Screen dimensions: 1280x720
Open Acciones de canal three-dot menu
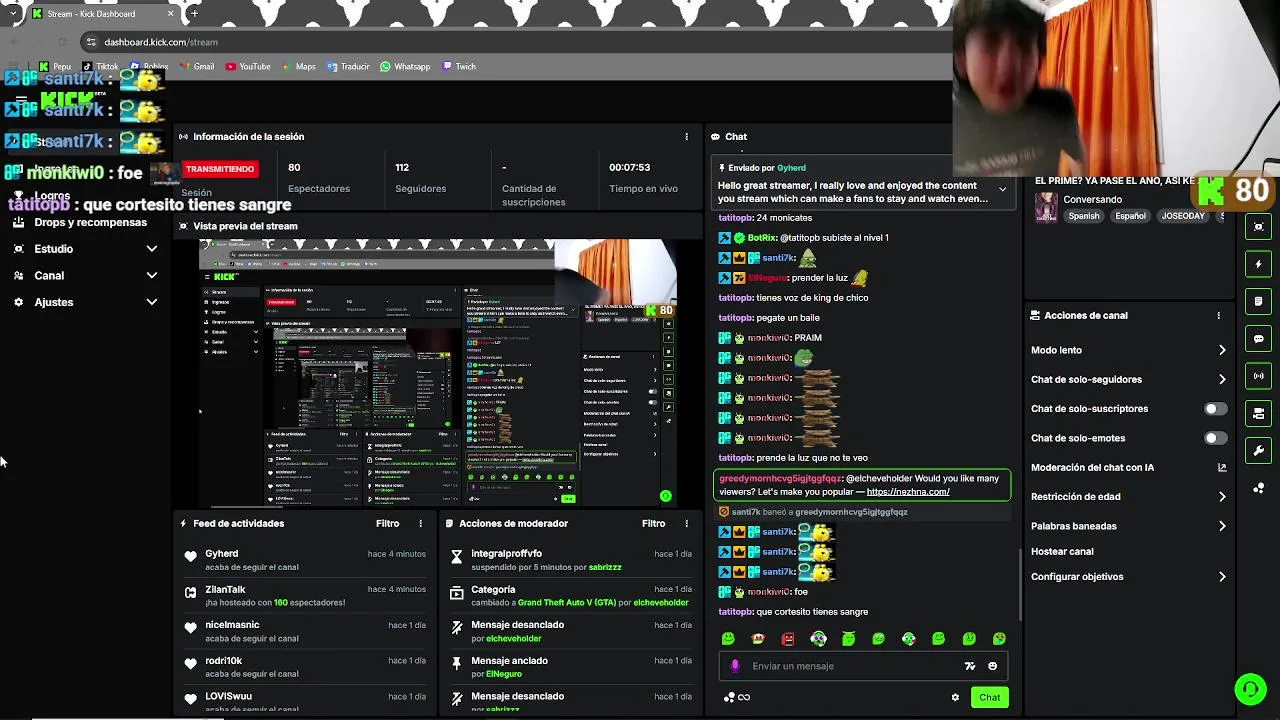coord(1218,316)
